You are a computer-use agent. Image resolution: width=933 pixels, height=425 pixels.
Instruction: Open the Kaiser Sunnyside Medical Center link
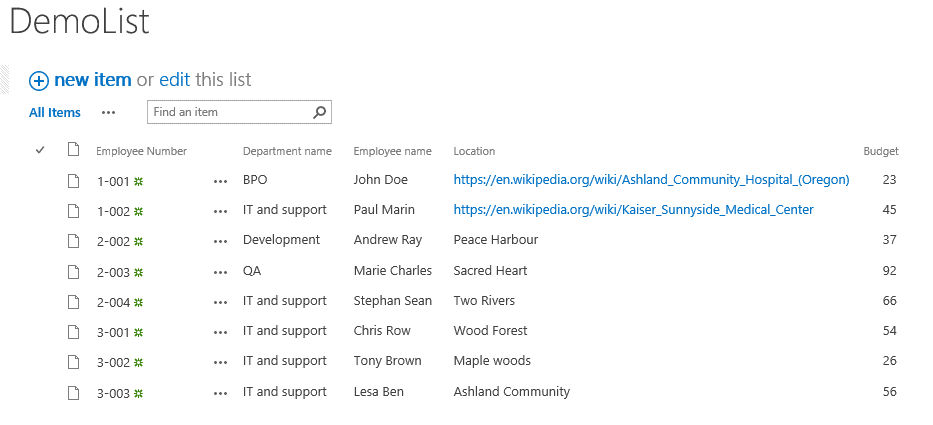click(x=633, y=210)
